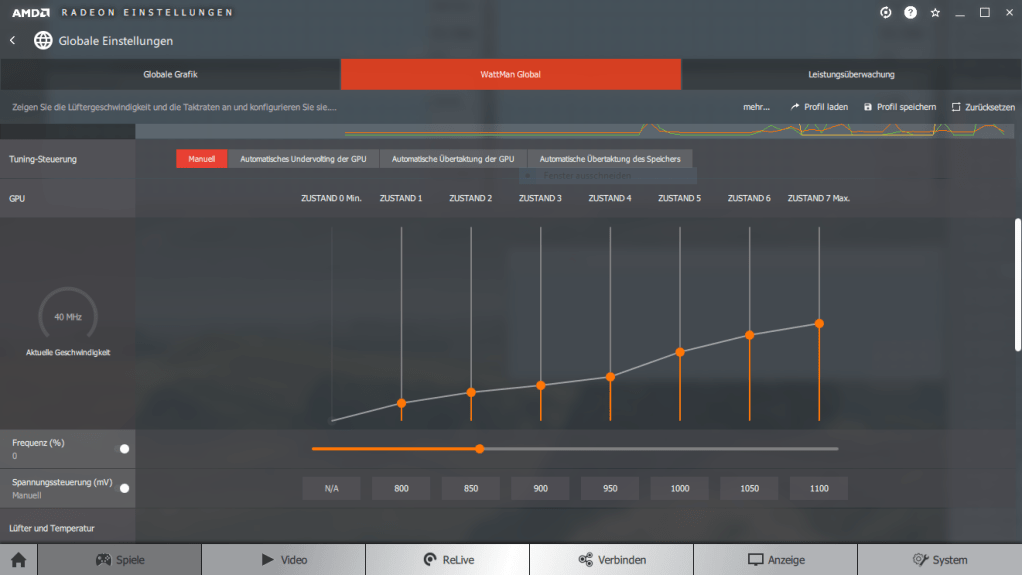Select Manuell tuning mode
This screenshot has width=1022, height=575.
click(201, 159)
